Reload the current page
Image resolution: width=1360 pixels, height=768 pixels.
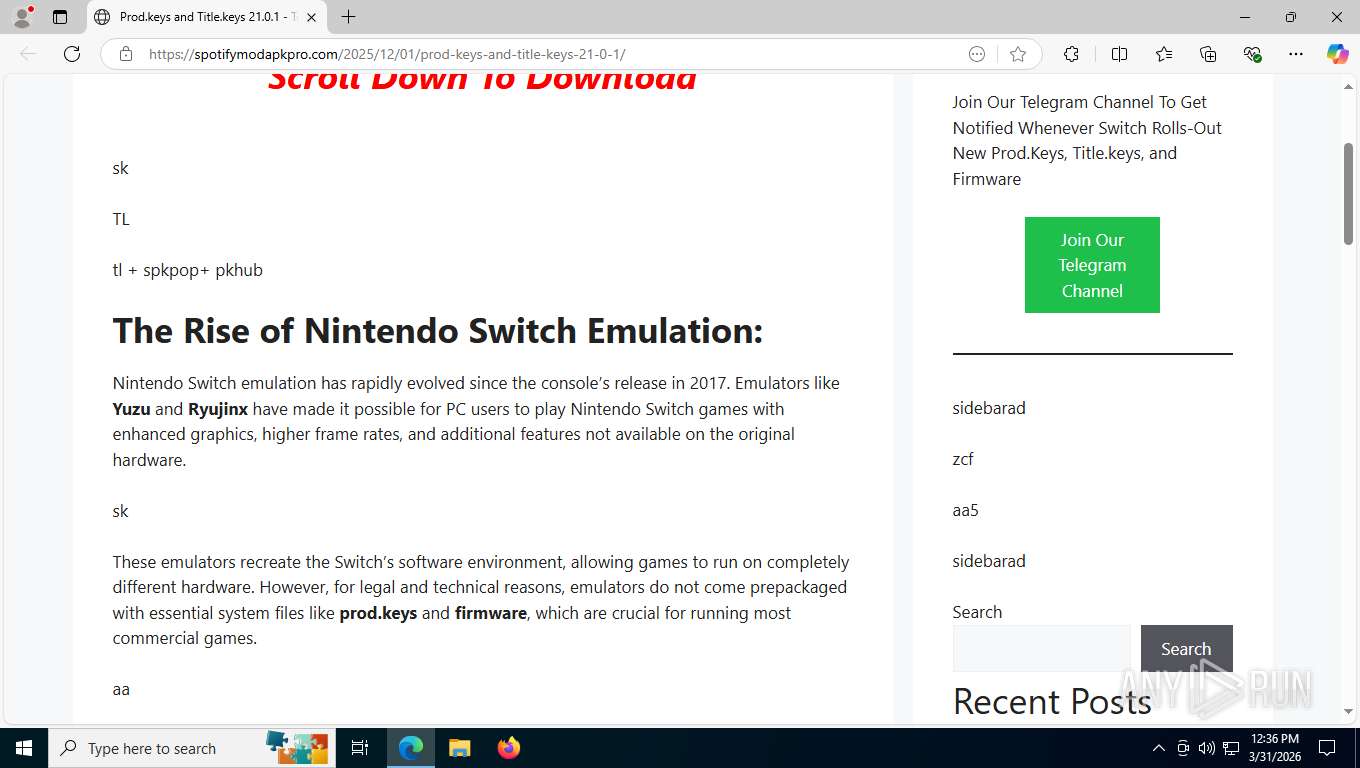[72, 54]
